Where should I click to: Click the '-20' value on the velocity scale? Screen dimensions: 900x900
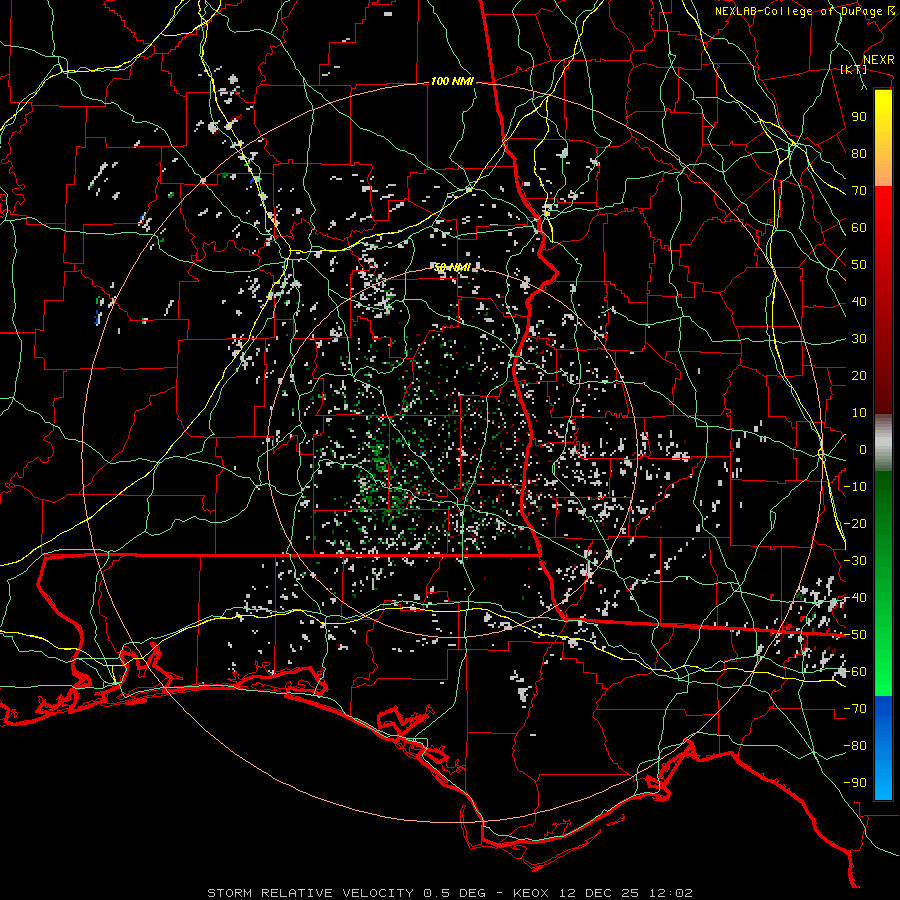855,523
